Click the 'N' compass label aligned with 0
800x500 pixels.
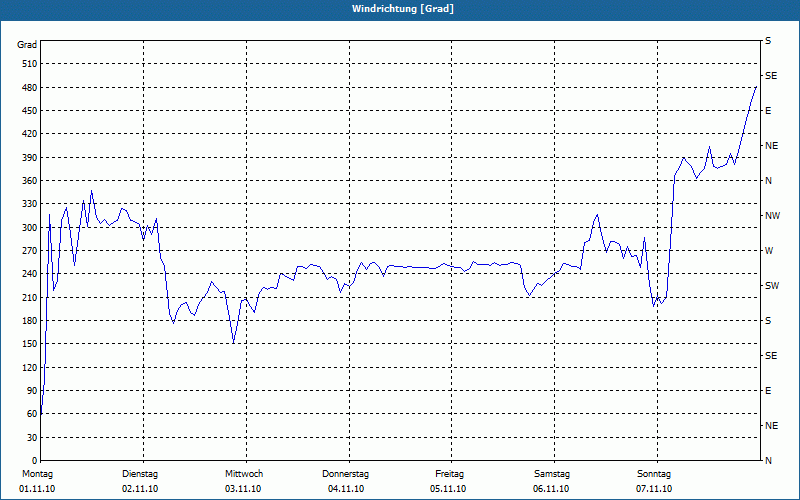769,461
